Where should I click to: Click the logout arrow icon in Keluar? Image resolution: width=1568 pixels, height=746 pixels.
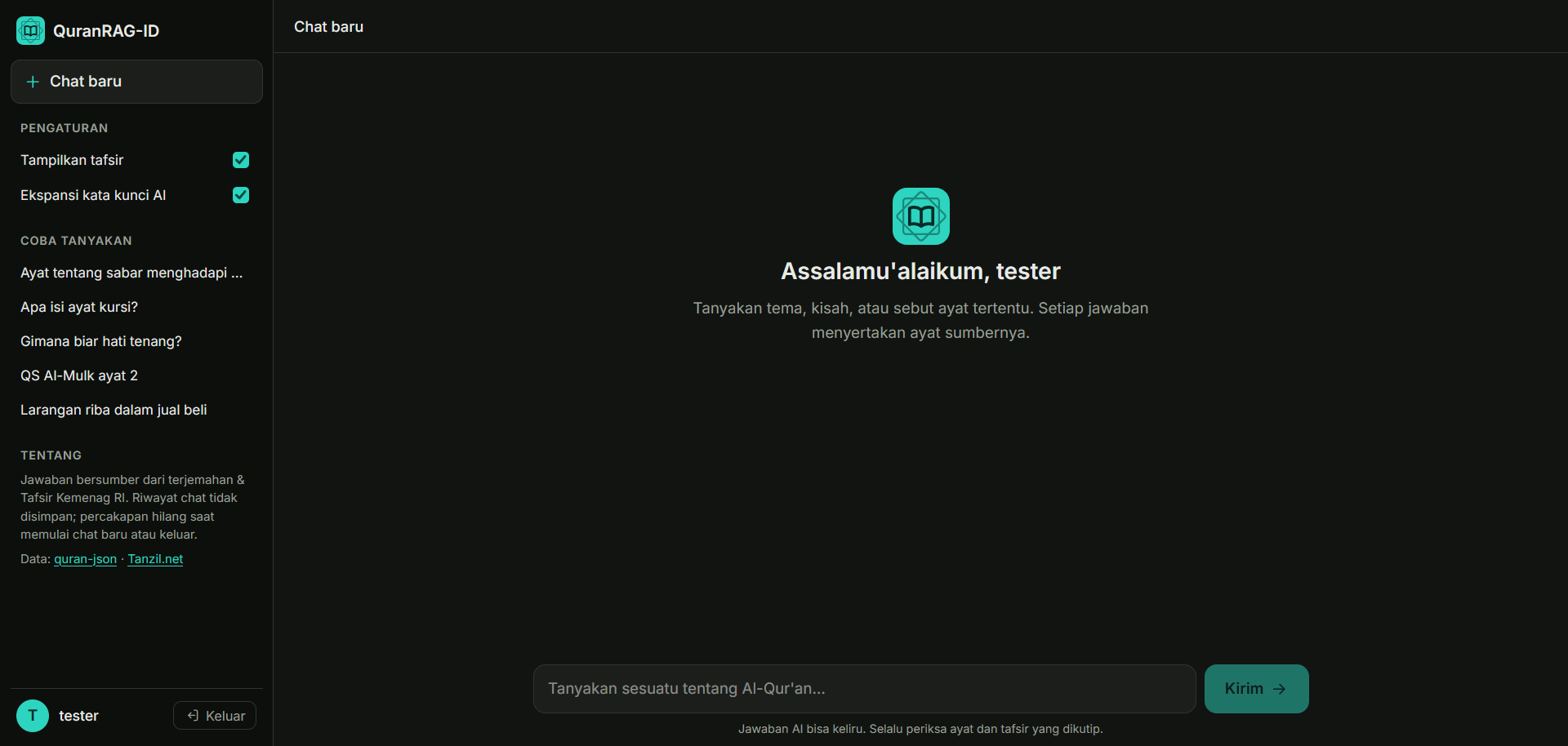click(193, 716)
